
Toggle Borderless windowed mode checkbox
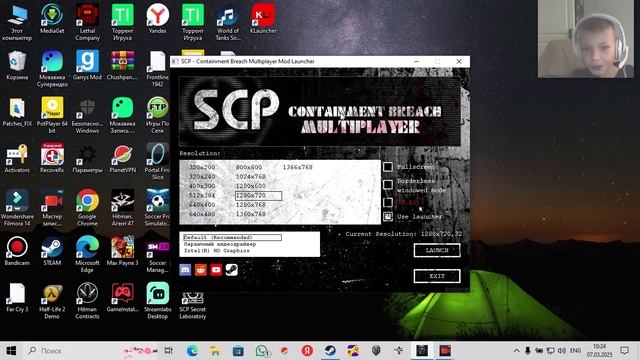pos(388,185)
